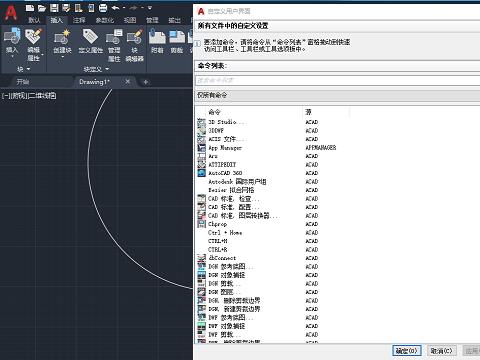Click the Save As icon with pencil
480x360 pixels.
click(66, 8)
